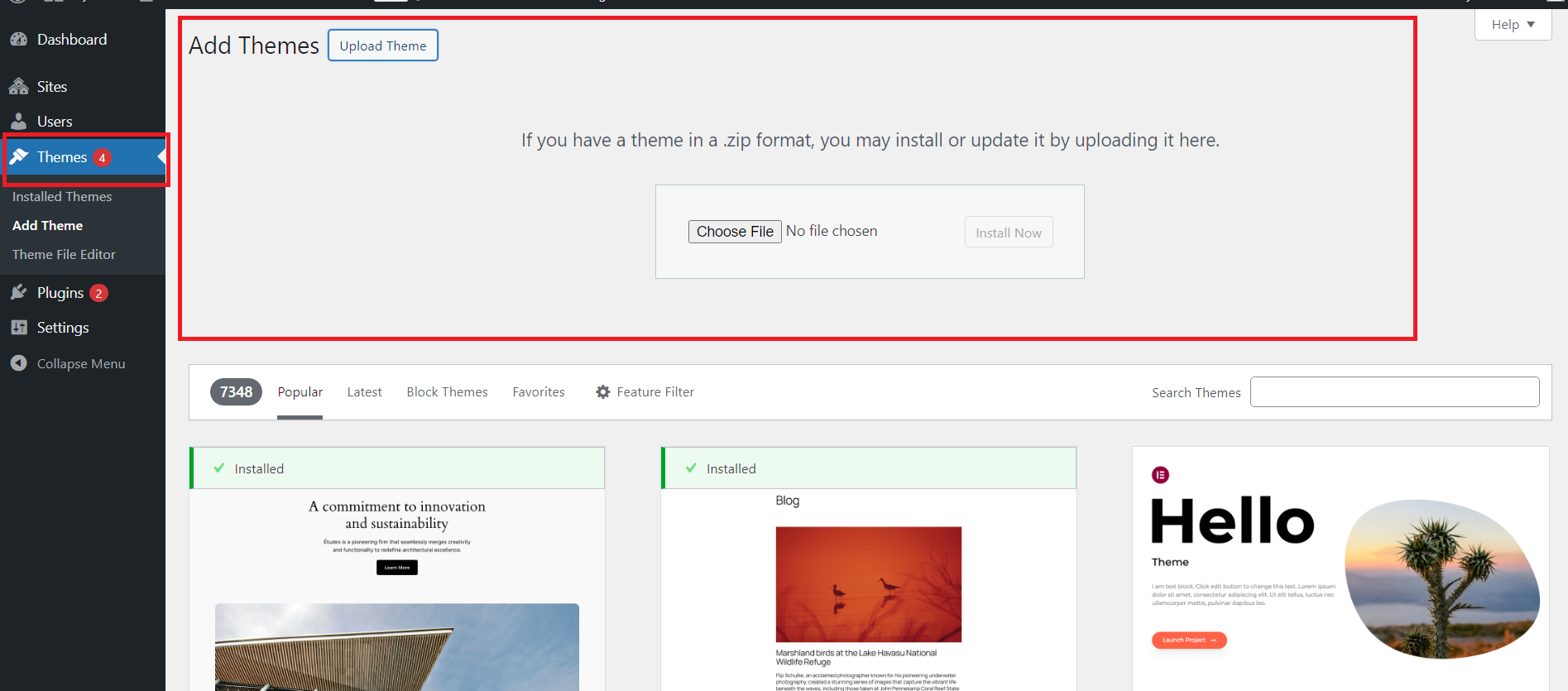Show the Favorites themes tab
Screen dimensions: 1568x691
coord(539,392)
